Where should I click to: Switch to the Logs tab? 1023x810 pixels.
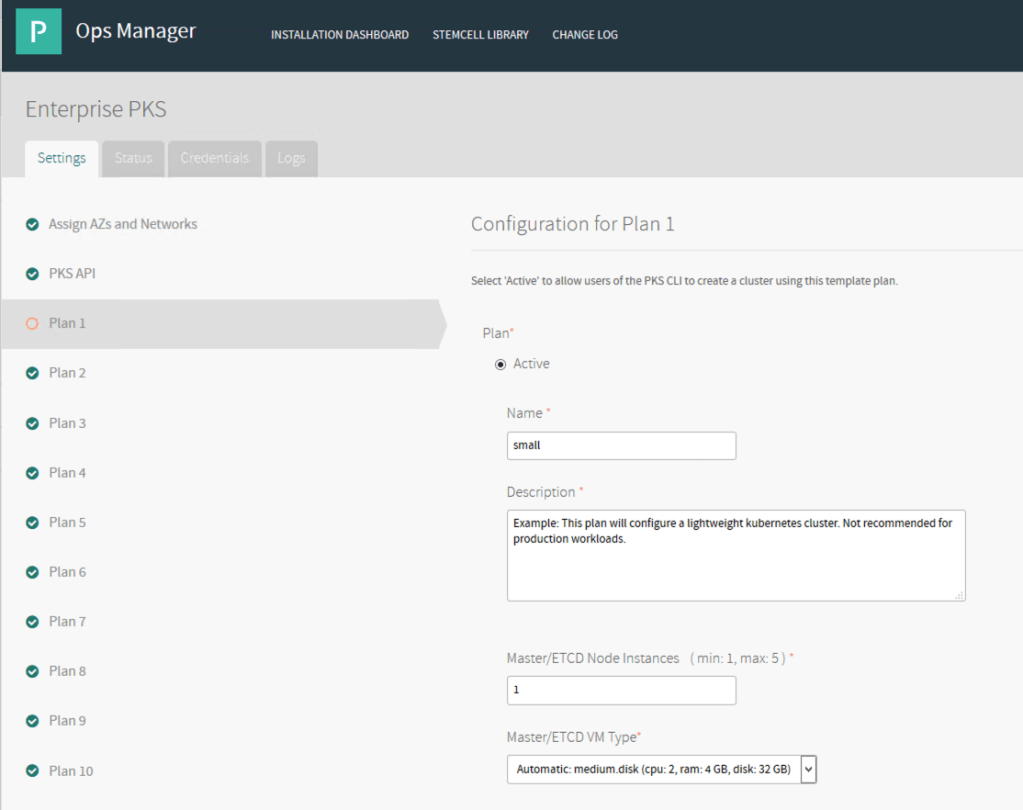coord(291,159)
